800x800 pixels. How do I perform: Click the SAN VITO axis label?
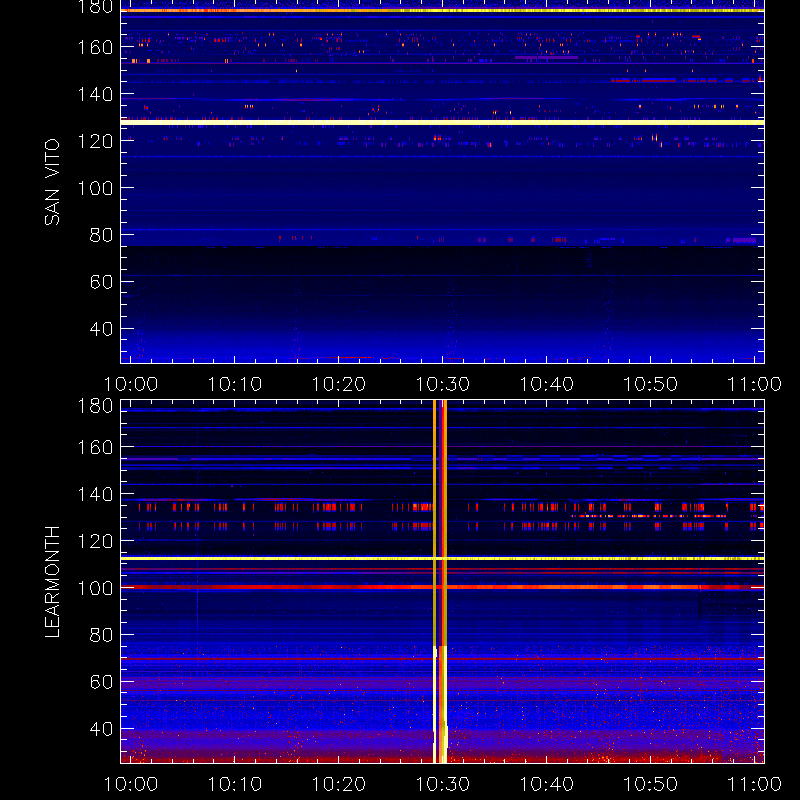click(52, 182)
